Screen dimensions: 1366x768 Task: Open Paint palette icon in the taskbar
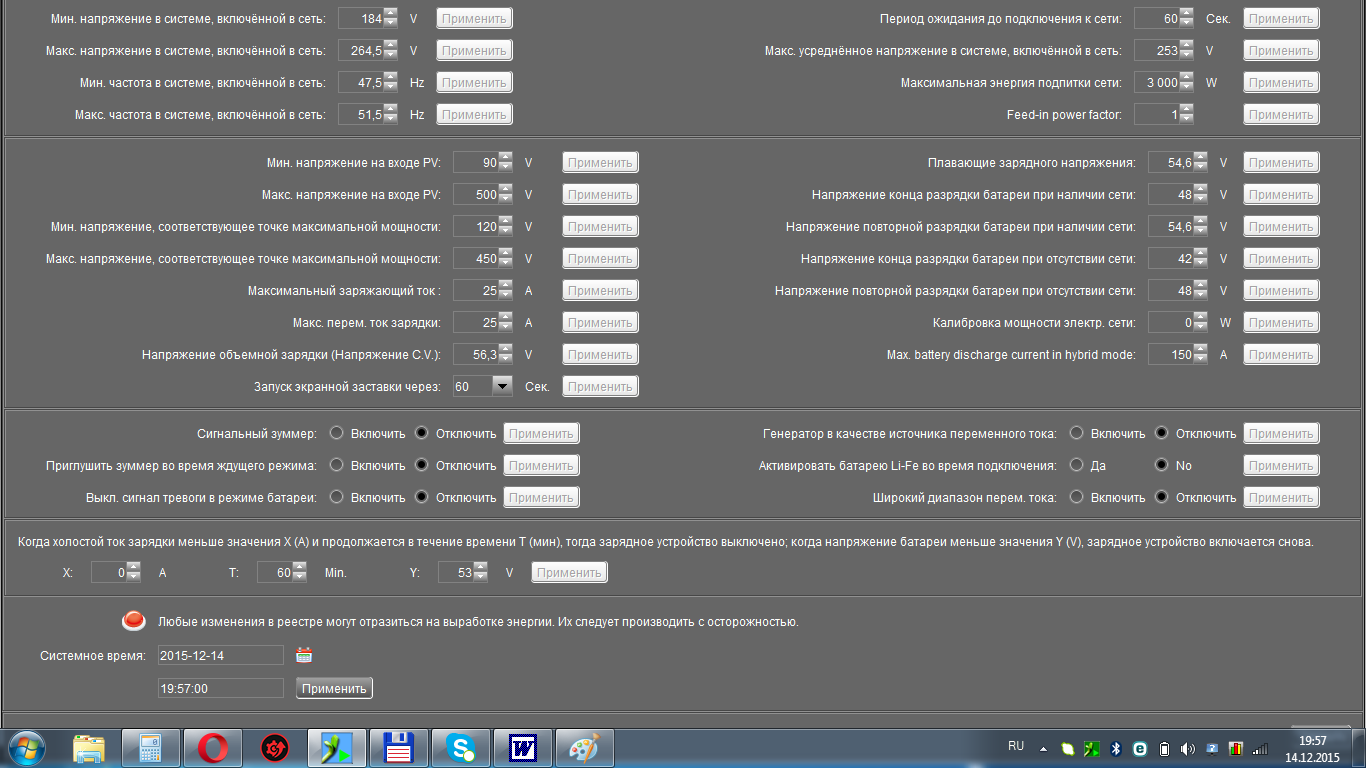(x=584, y=748)
